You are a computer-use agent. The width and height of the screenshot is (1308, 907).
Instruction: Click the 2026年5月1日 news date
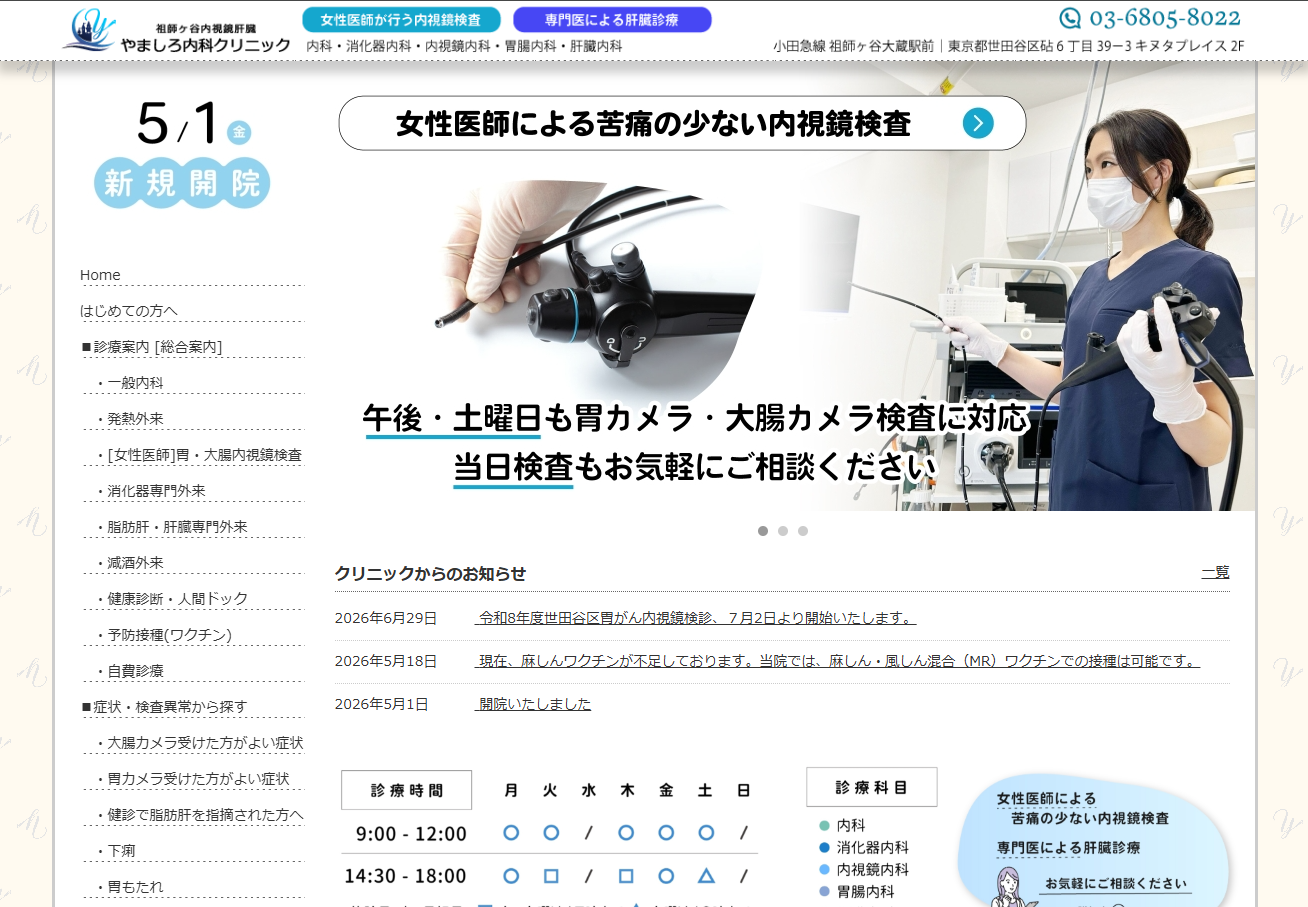382,704
